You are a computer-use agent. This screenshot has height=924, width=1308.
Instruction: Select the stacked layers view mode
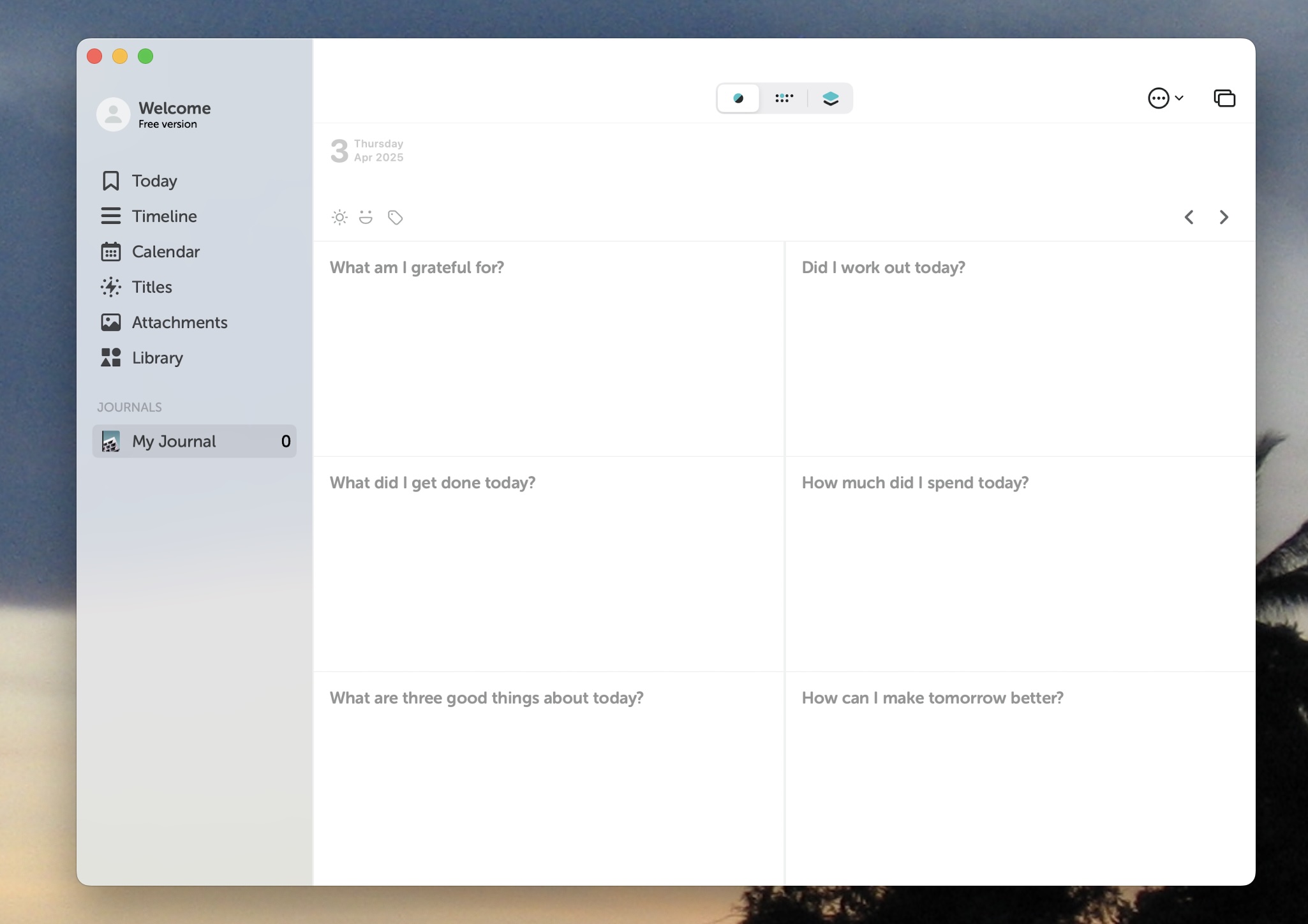[x=830, y=98]
